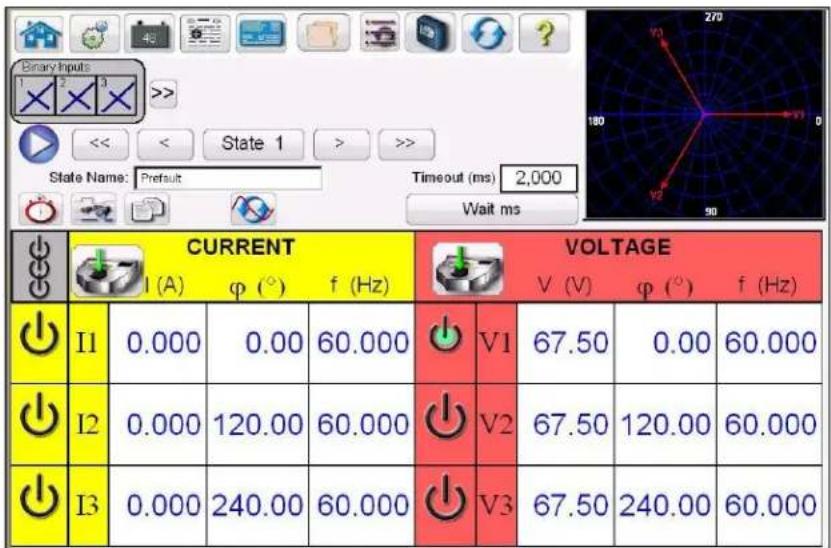Screen dimensions: 831x548
Task: Jump to first state with << button
Action: (100, 144)
